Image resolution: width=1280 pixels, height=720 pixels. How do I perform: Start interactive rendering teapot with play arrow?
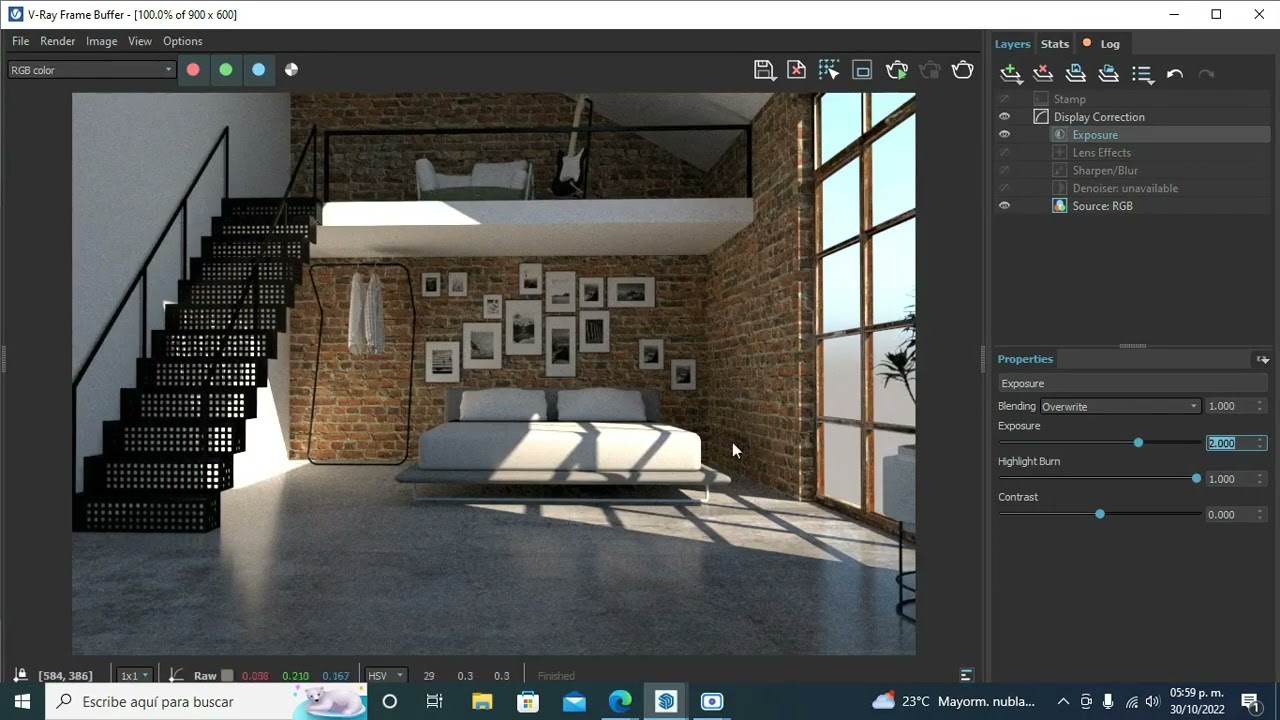[x=897, y=70]
